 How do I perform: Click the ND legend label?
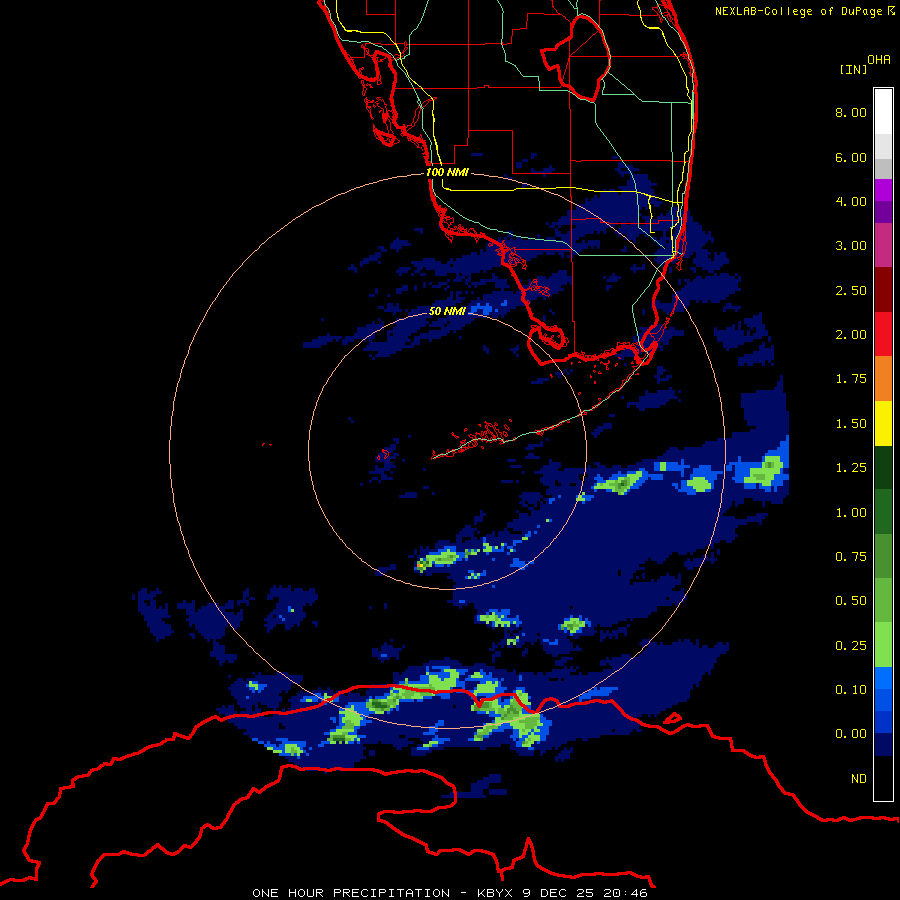coord(859,779)
